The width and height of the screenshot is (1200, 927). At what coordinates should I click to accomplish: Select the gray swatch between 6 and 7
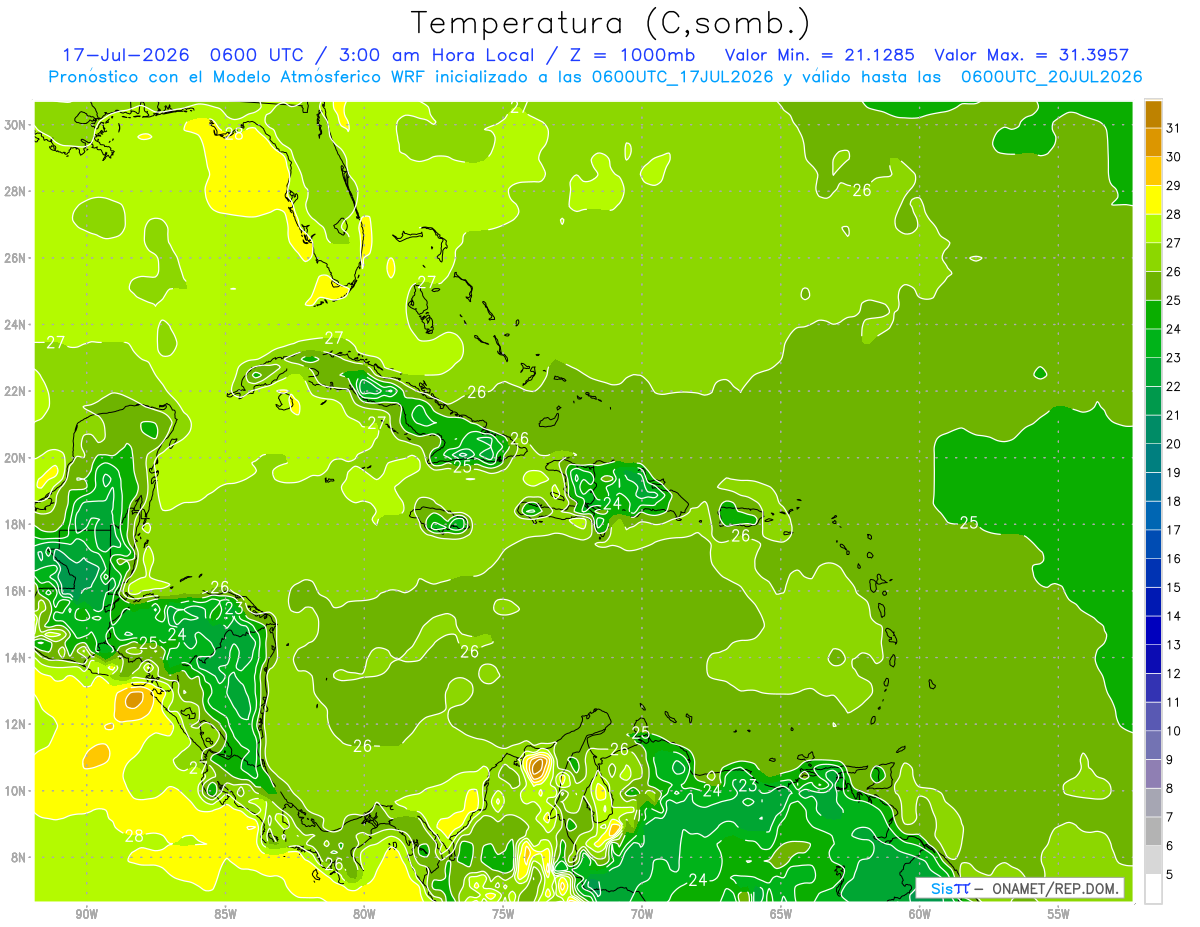click(x=1153, y=831)
